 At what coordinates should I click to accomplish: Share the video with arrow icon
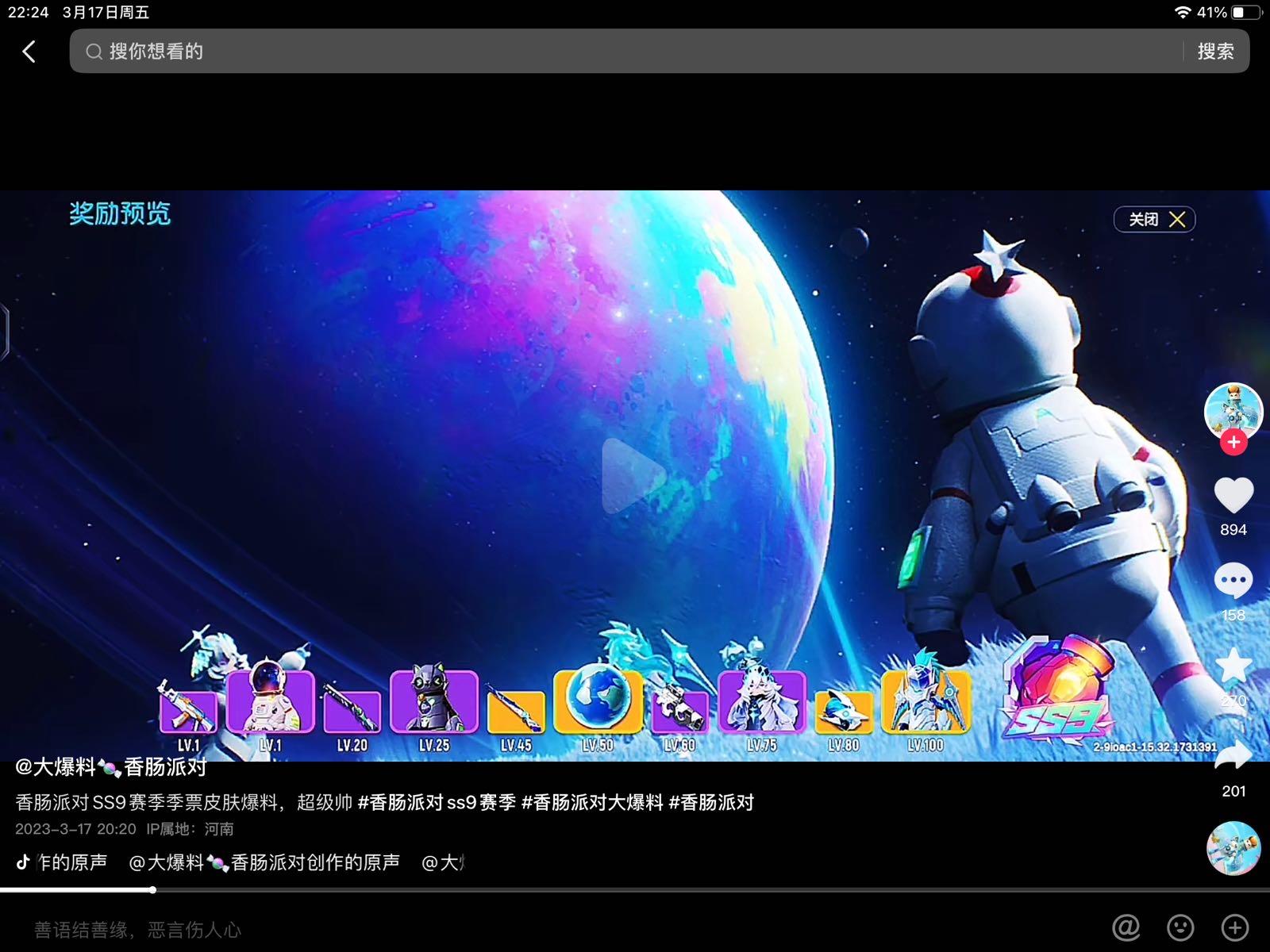click(x=1233, y=755)
